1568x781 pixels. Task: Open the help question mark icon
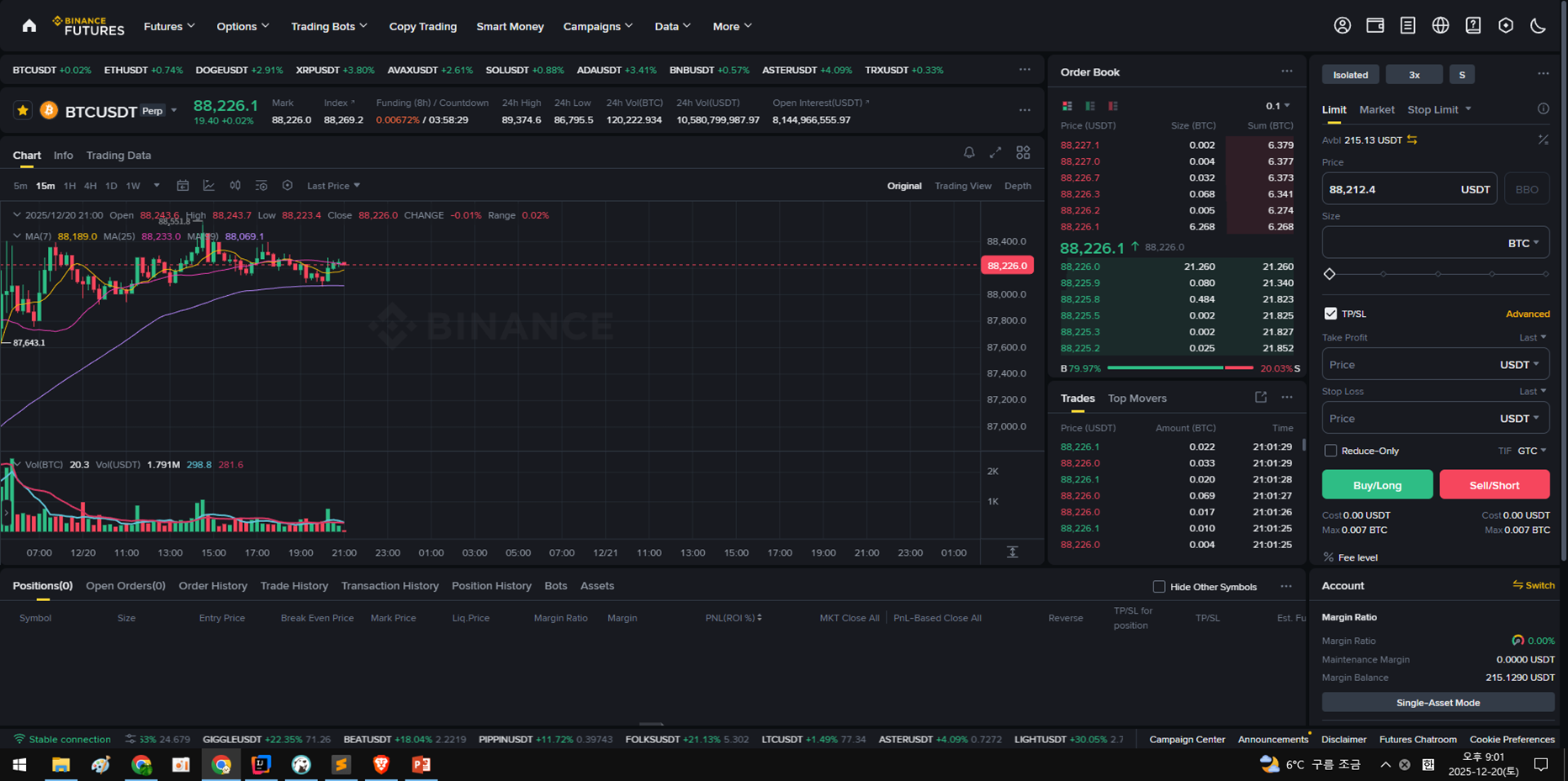(1473, 26)
